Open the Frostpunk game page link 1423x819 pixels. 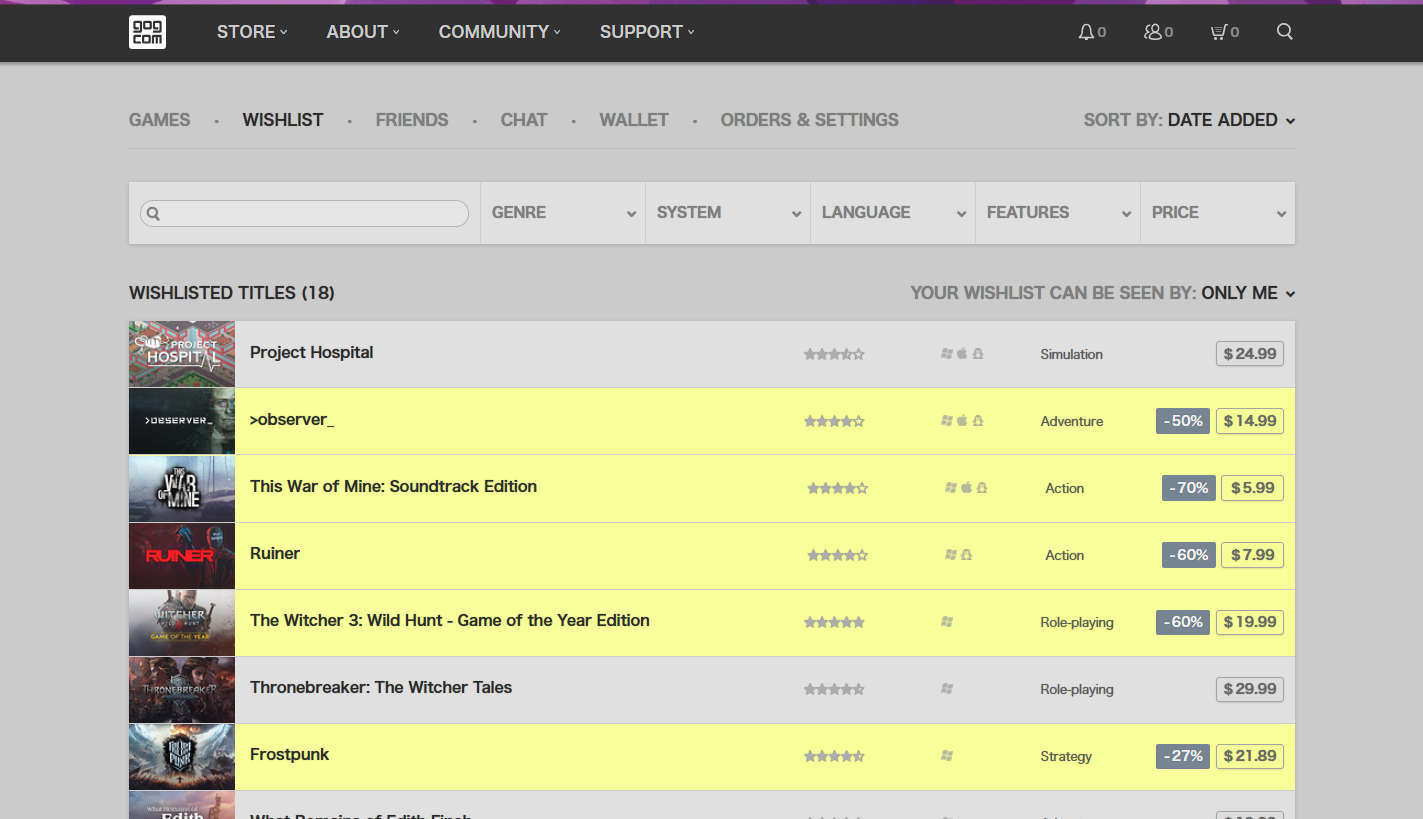[x=289, y=754]
